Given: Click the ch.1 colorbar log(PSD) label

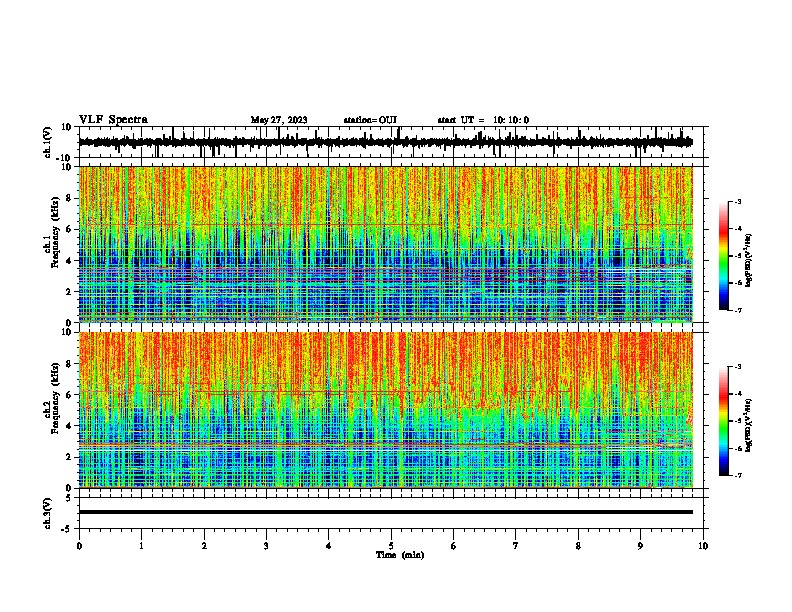Looking at the screenshot, I should pos(748,260).
